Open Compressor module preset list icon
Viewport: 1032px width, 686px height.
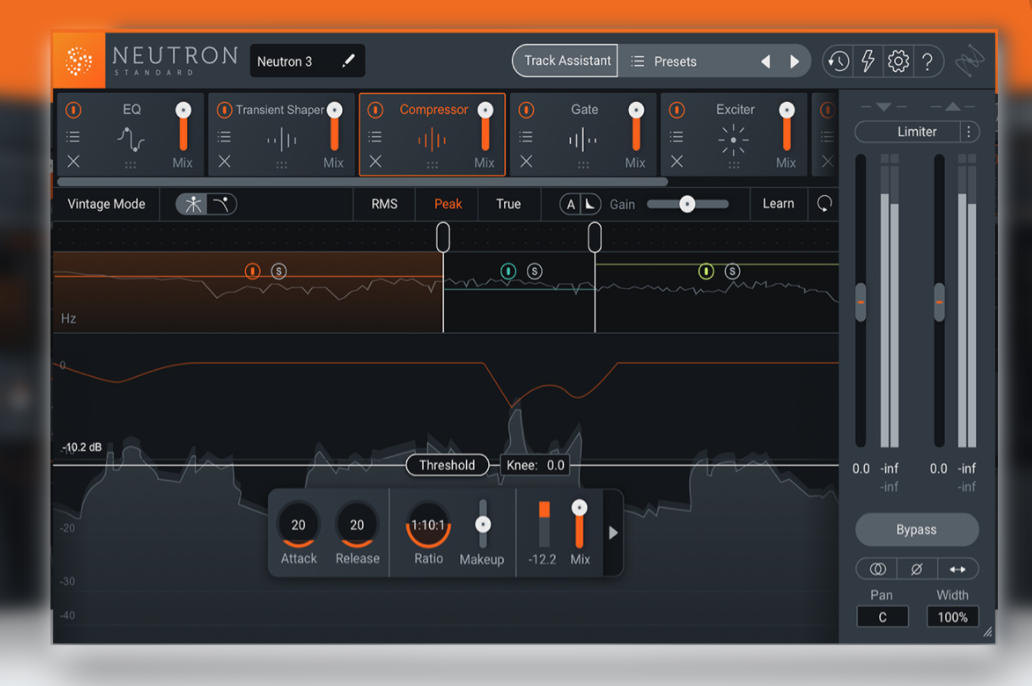pyautogui.click(x=374, y=137)
